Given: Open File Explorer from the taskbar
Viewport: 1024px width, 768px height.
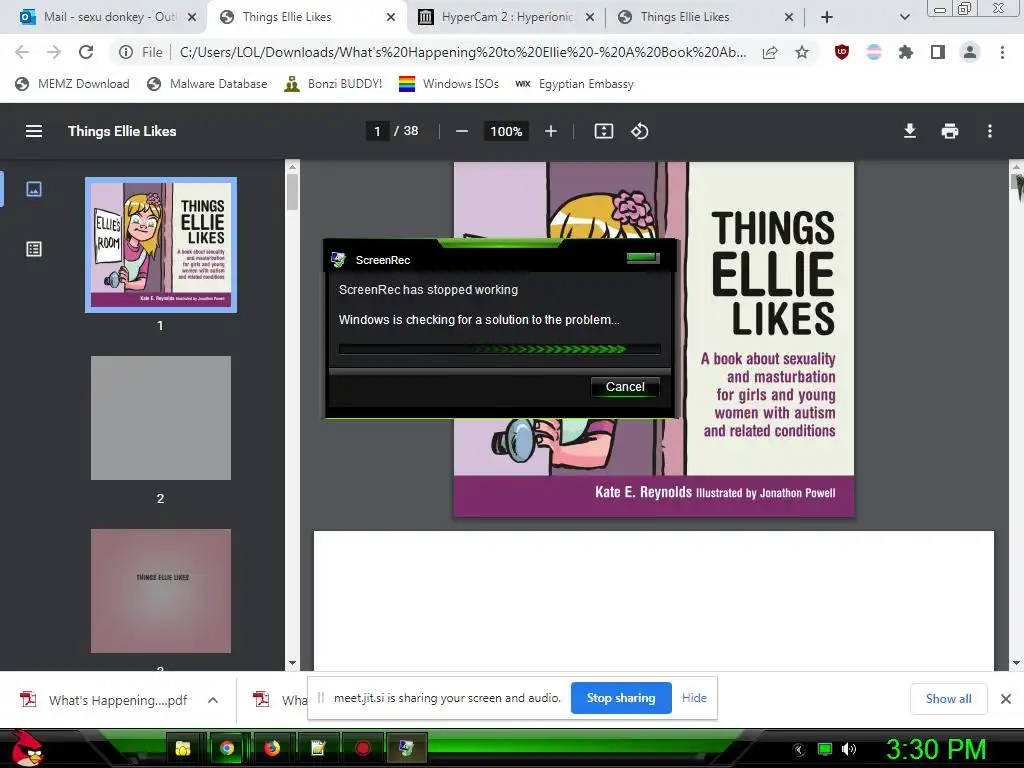Looking at the screenshot, I should point(183,748).
